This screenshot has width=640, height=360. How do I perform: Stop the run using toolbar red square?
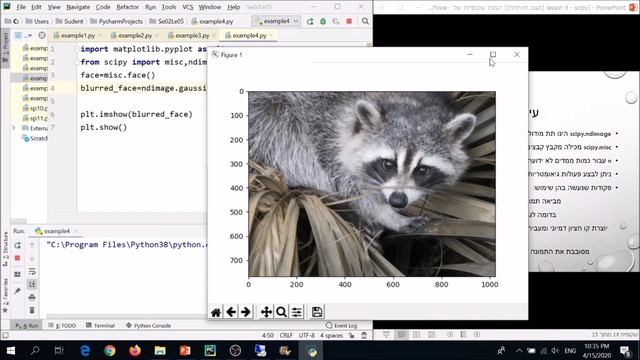click(349, 21)
